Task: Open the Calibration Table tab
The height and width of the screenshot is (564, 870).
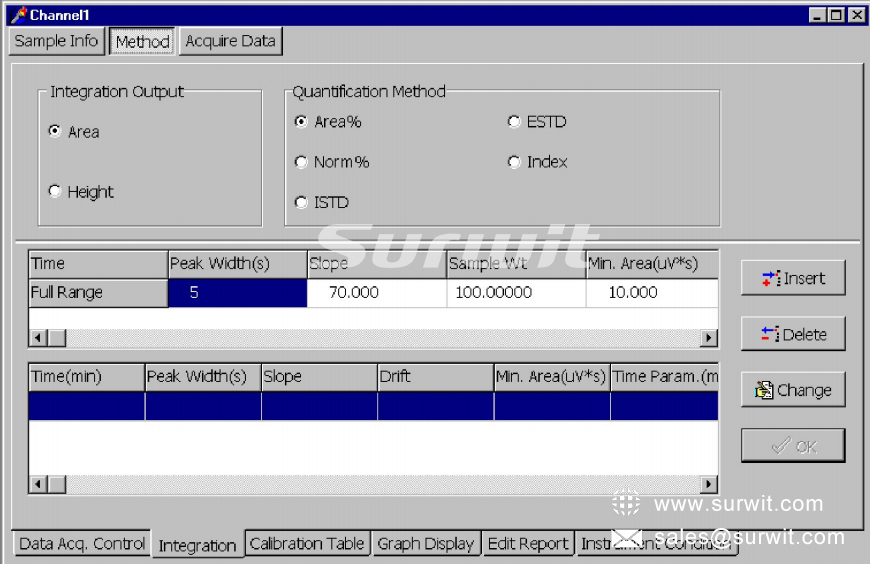Action: [307, 544]
